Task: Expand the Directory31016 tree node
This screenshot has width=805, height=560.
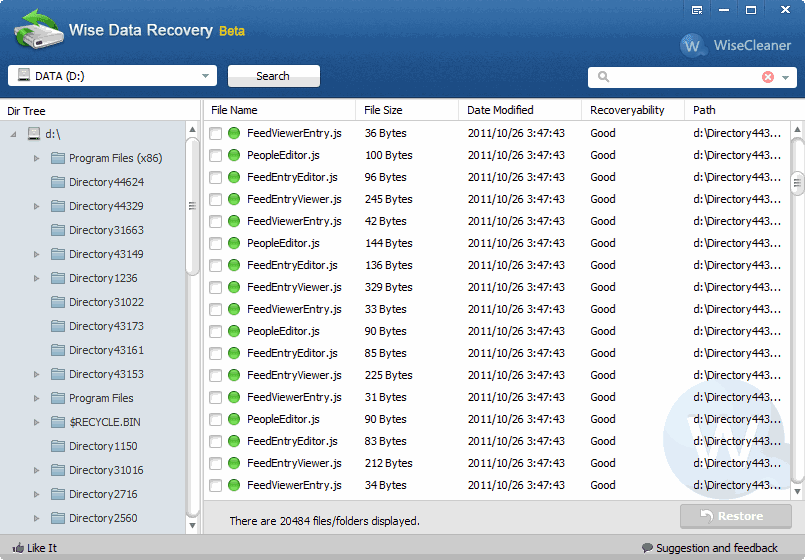Action: (x=36, y=470)
